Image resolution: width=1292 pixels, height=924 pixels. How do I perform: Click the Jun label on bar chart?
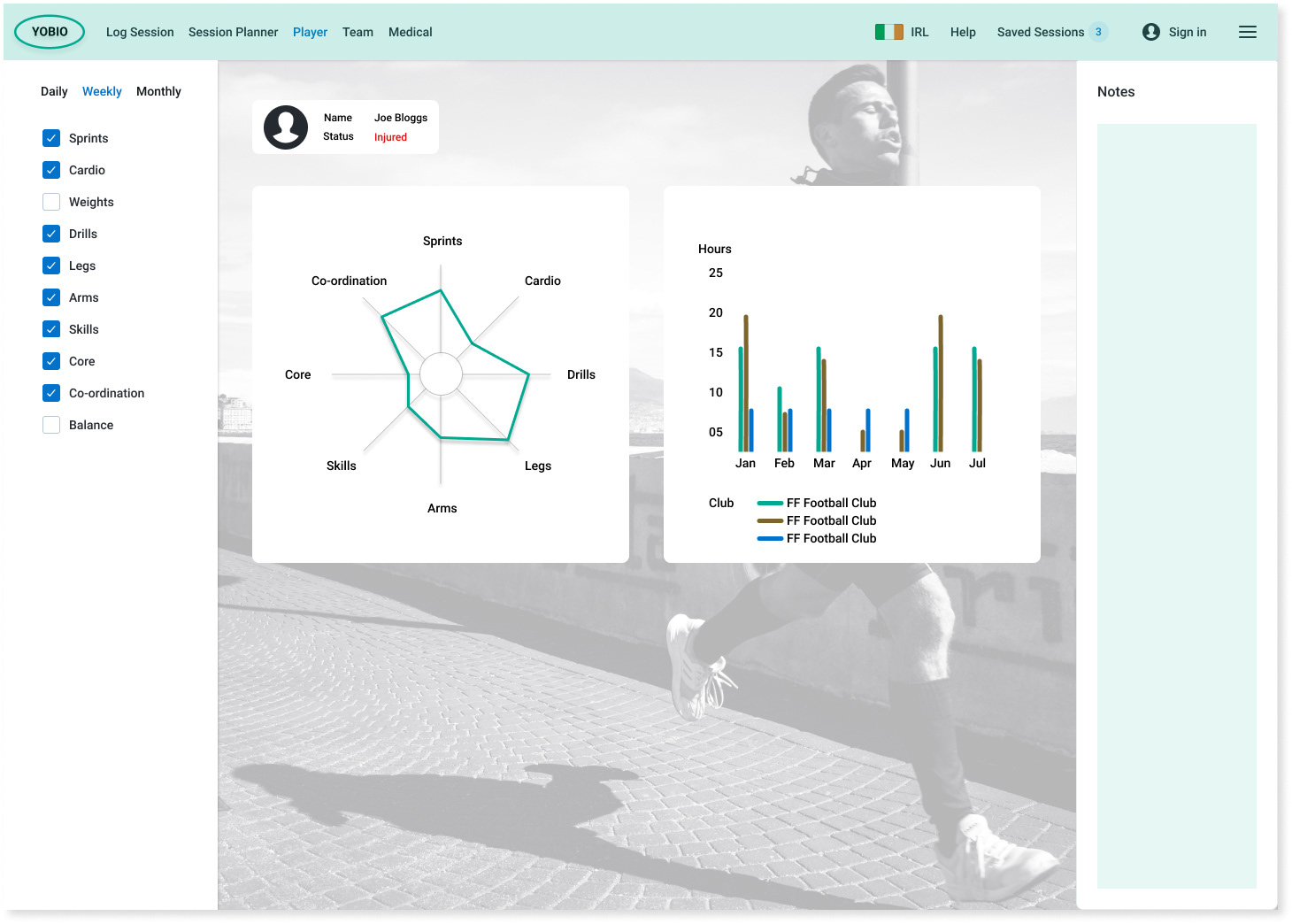[x=941, y=463]
